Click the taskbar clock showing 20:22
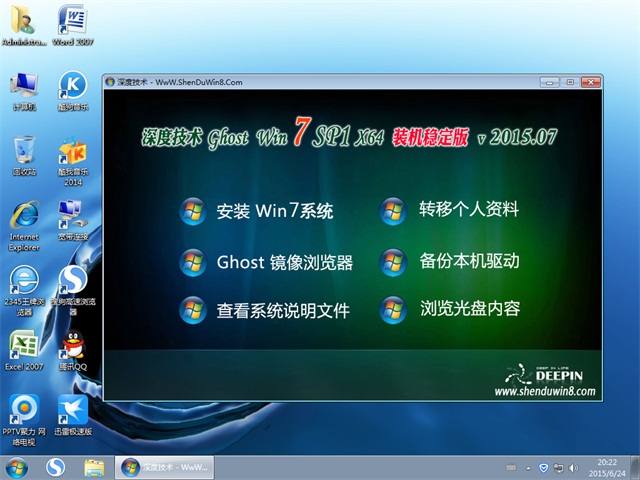The width and height of the screenshot is (640, 480). click(607, 468)
